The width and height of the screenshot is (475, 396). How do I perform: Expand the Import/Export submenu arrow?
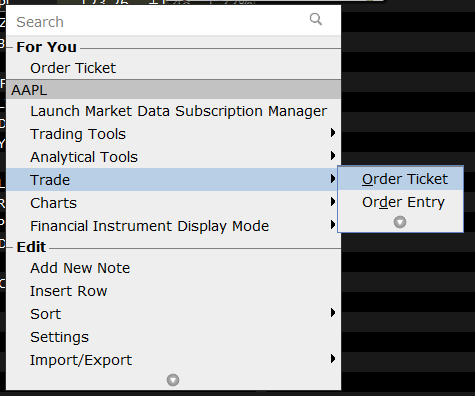coord(333,359)
